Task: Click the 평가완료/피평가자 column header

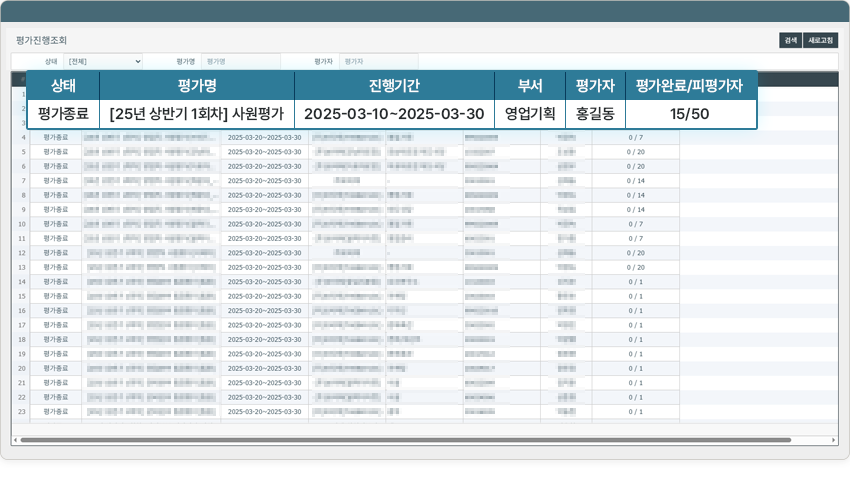Action: click(690, 85)
